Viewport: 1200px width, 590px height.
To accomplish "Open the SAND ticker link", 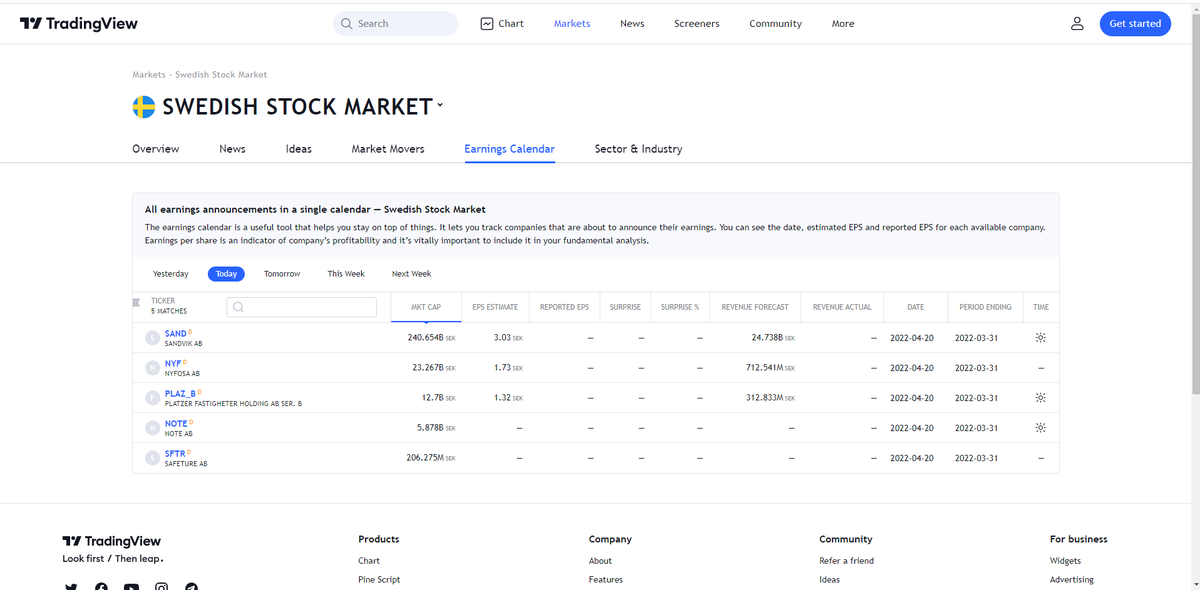I will click(x=175, y=333).
